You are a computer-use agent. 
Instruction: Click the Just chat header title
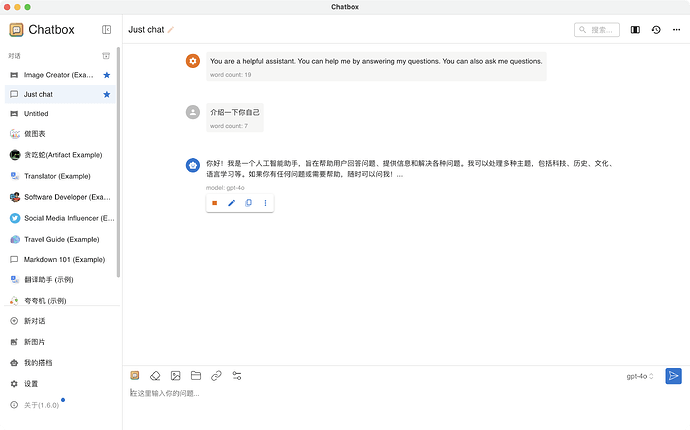point(146,30)
